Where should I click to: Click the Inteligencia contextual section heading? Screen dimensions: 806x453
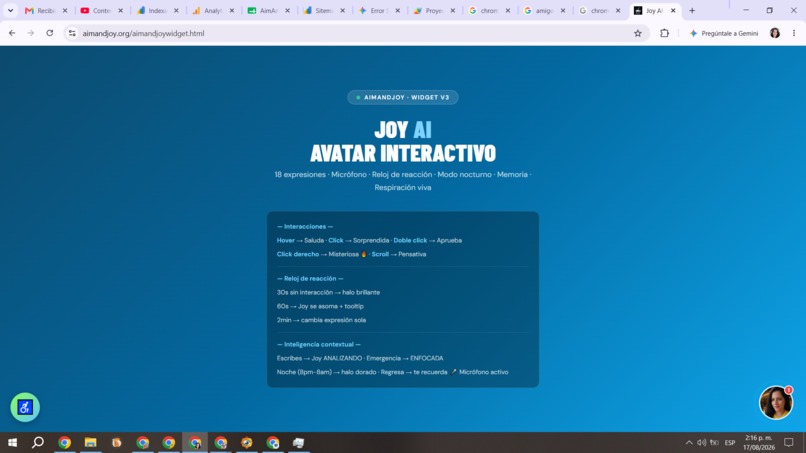tap(319, 344)
